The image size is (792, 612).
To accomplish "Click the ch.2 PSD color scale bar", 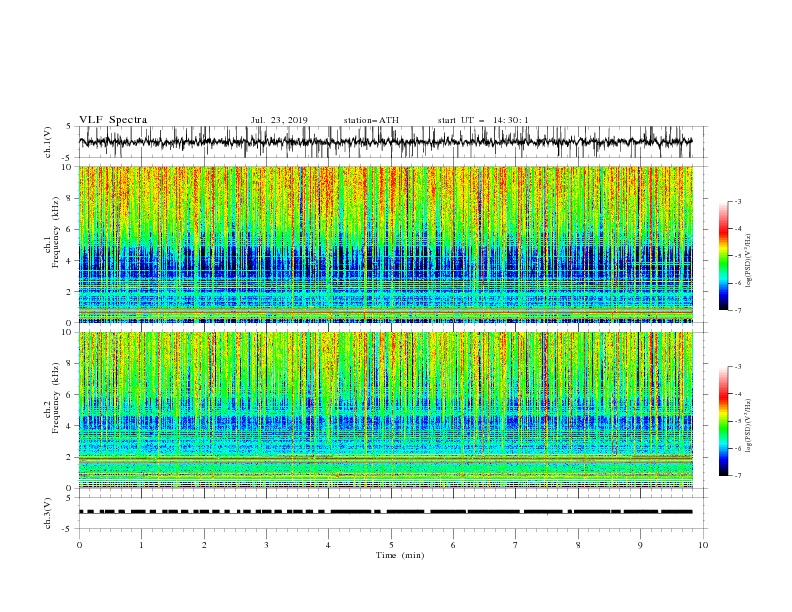I will (724, 421).
